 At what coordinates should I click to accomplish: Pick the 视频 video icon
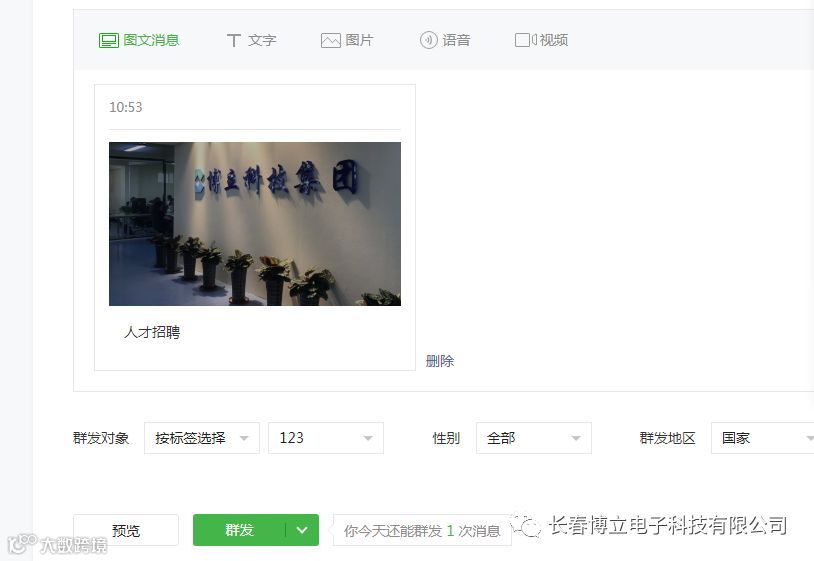coord(525,40)
